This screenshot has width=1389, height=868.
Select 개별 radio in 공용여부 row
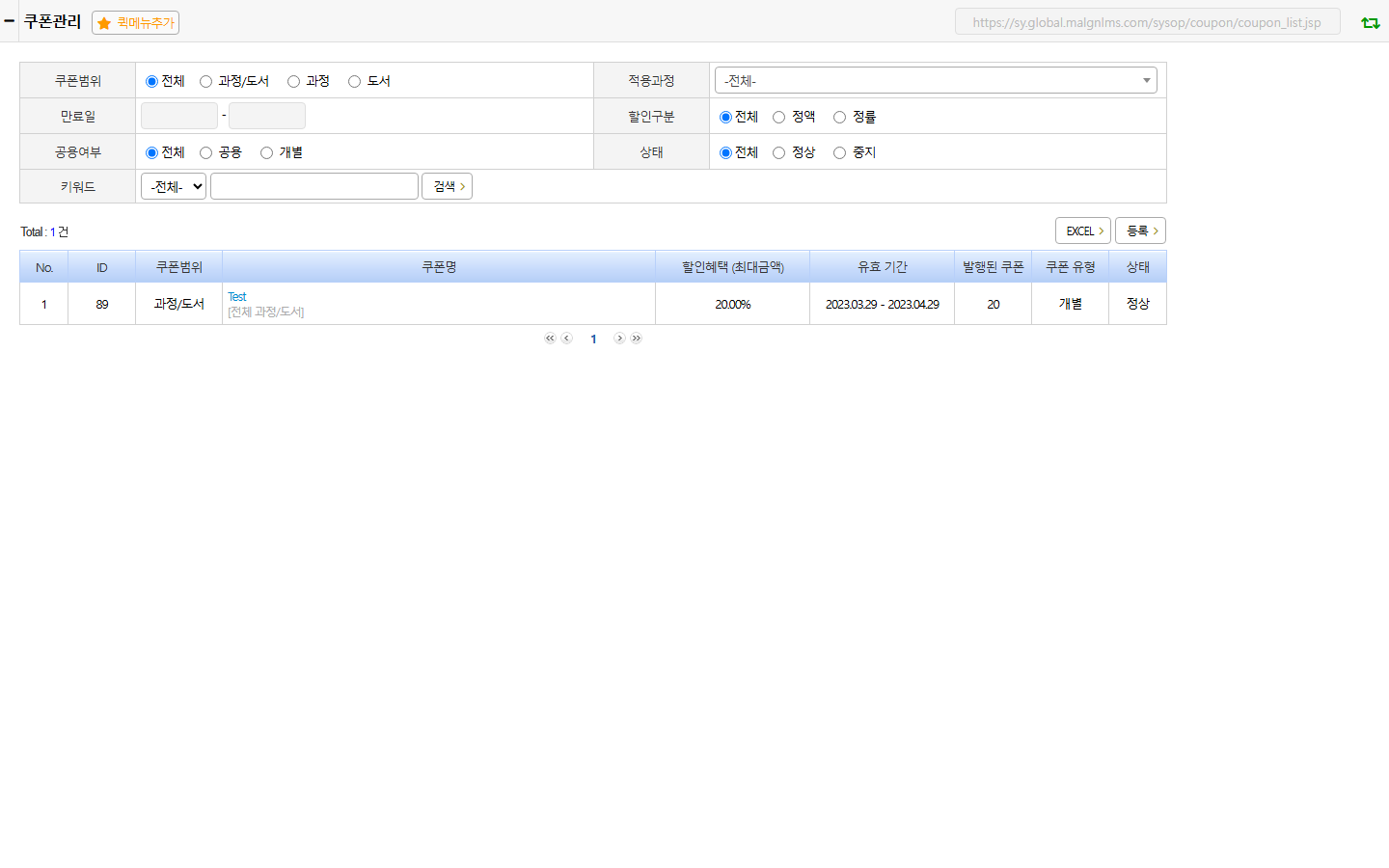click(x=266, y=152)
